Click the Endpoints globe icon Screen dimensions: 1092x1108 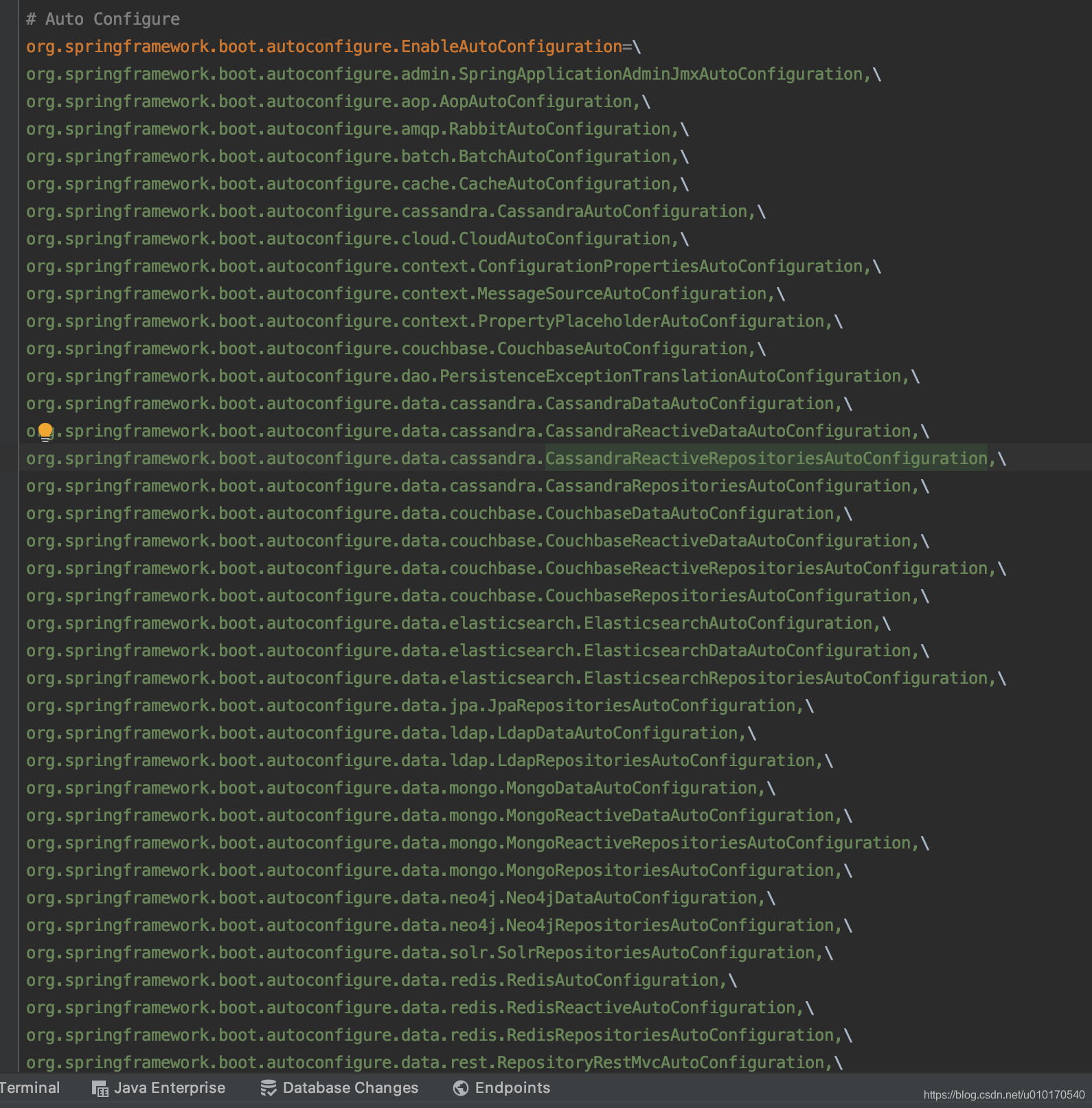[x=461, y=1088]
